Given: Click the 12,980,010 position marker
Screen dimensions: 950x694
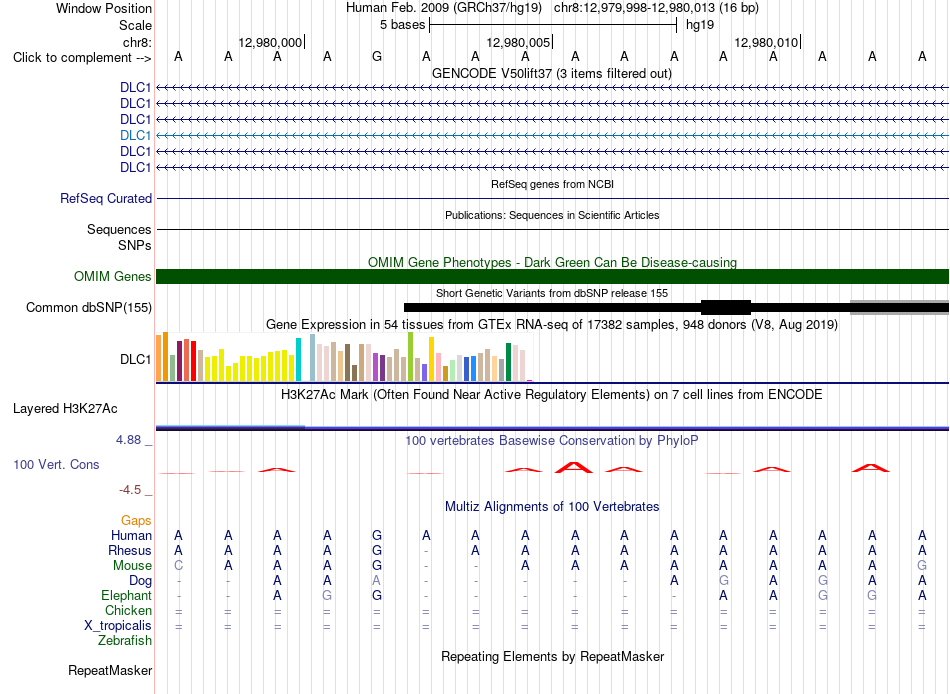Looking at the screenshot, I should pyautogui.click(x=766, y=42).
